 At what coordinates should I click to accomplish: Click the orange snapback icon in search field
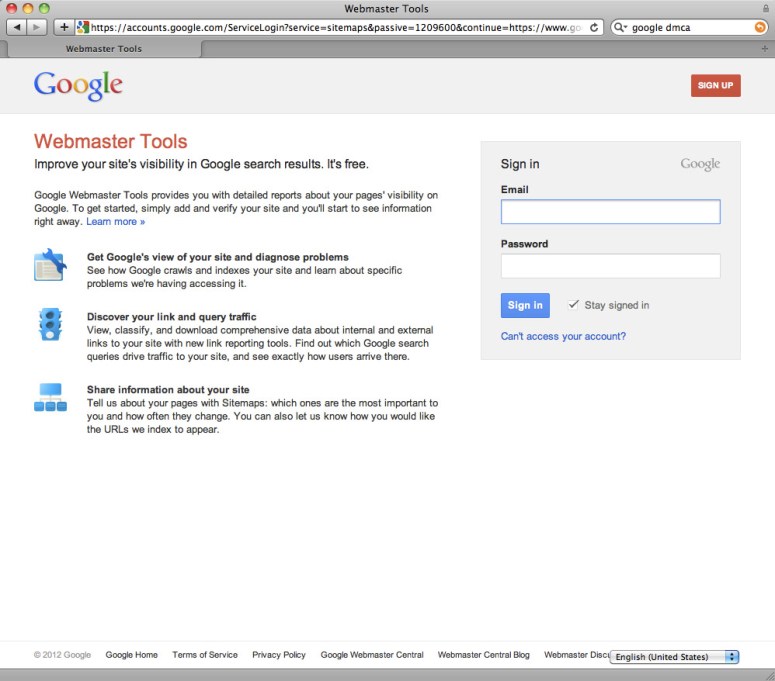(x=760, y=28)
